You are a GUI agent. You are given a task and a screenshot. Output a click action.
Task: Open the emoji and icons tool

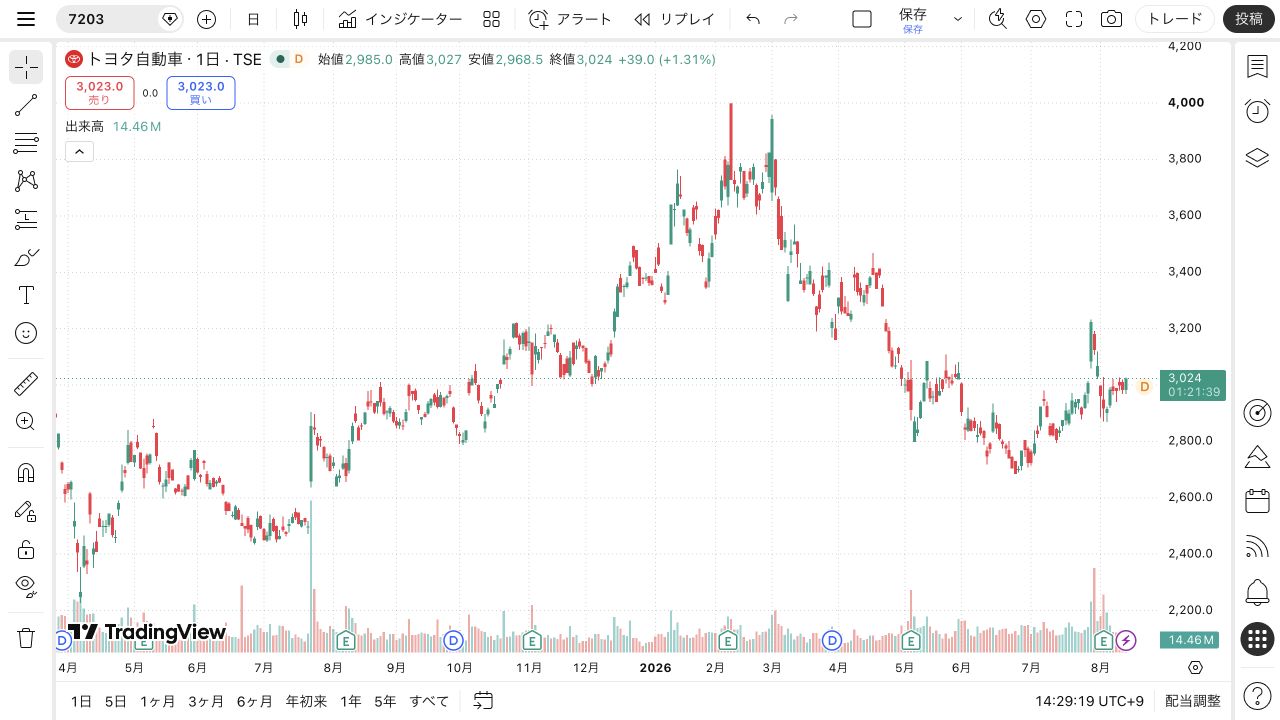pyautogui.click(x=26, y=333)
